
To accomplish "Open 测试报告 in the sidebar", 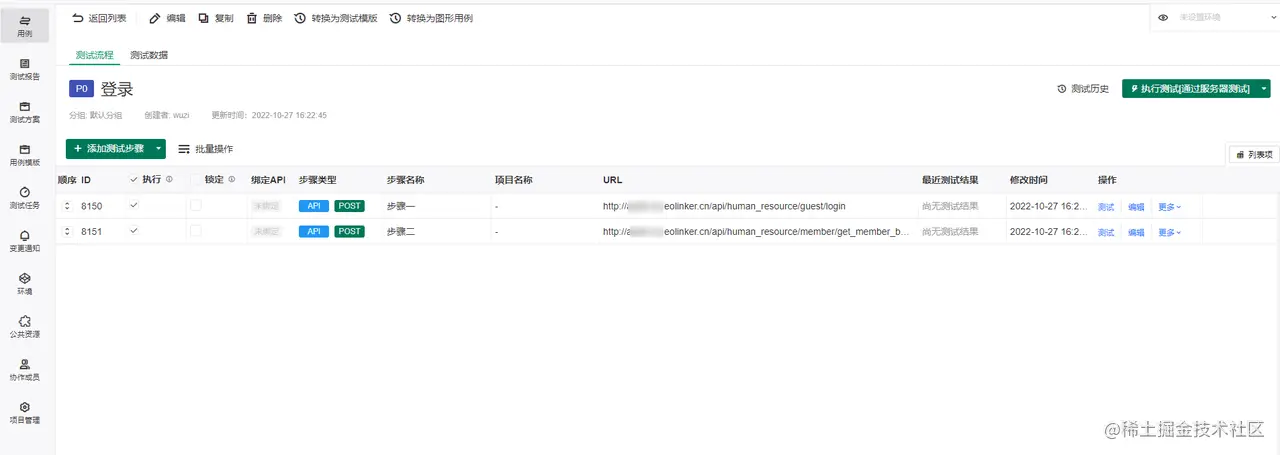I will [x=24, y=68].
